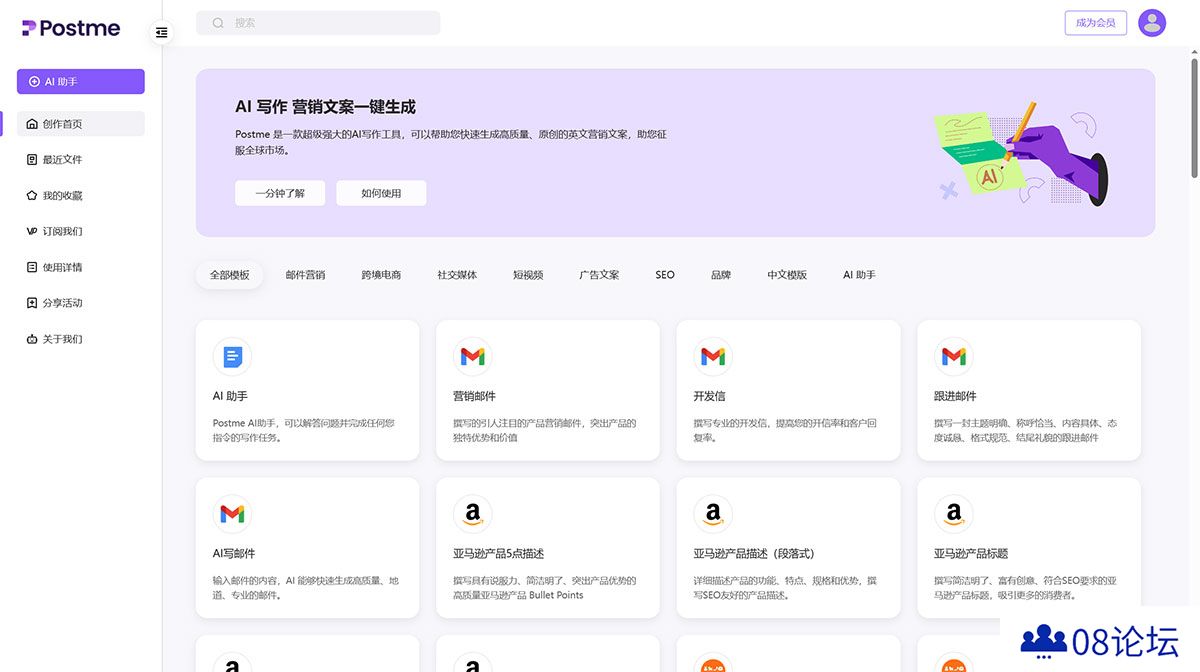1200x672 pixels.
Task: Open the 亚马逊产品5点描述 template title
Action: pyautogui.click(x=498, y=554)
